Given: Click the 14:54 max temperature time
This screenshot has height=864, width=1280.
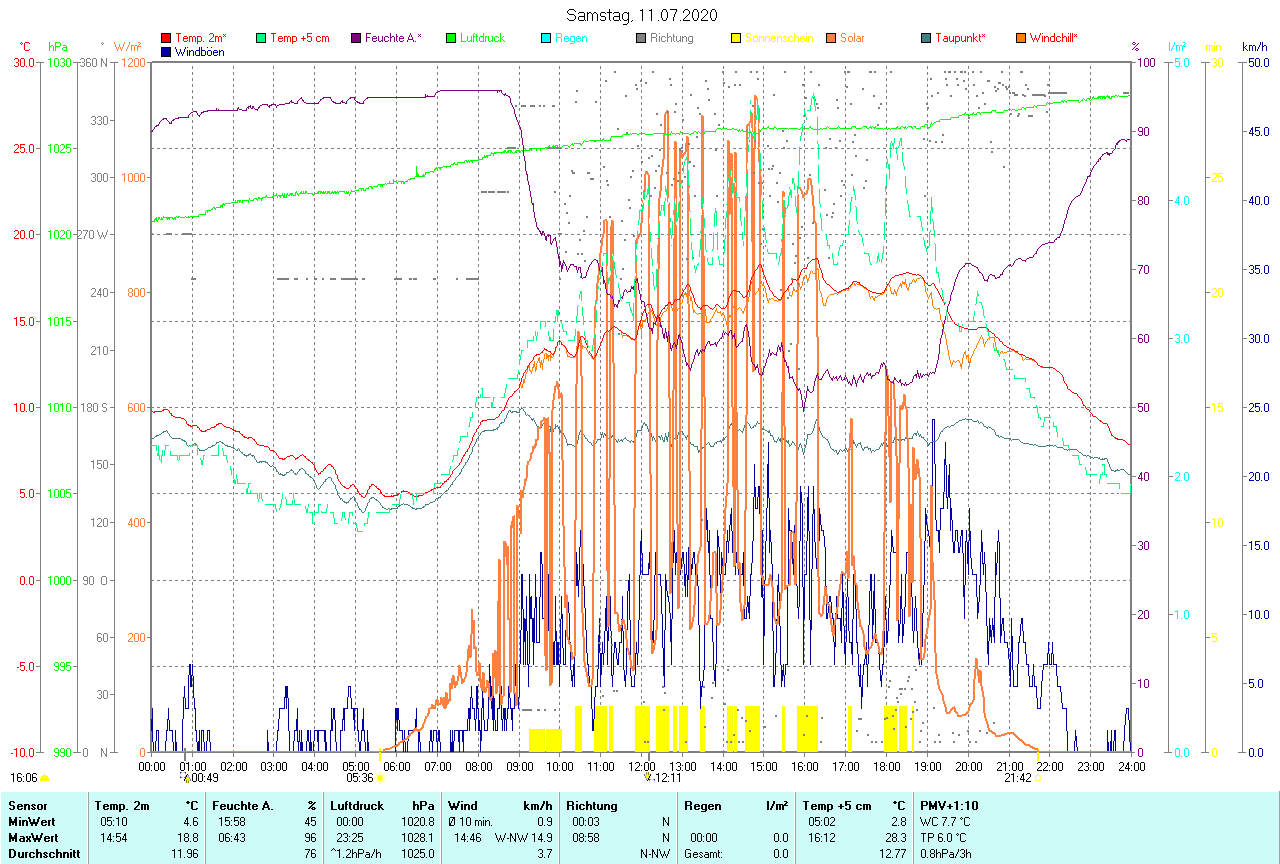Looking at the screenshot, I should (114, 838).
